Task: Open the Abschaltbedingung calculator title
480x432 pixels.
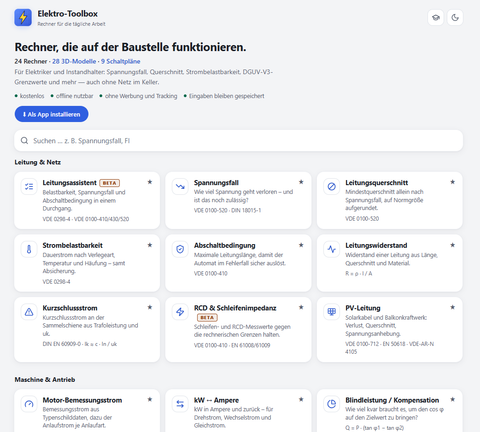Action: pyautogui.click(x=225, y=245)
